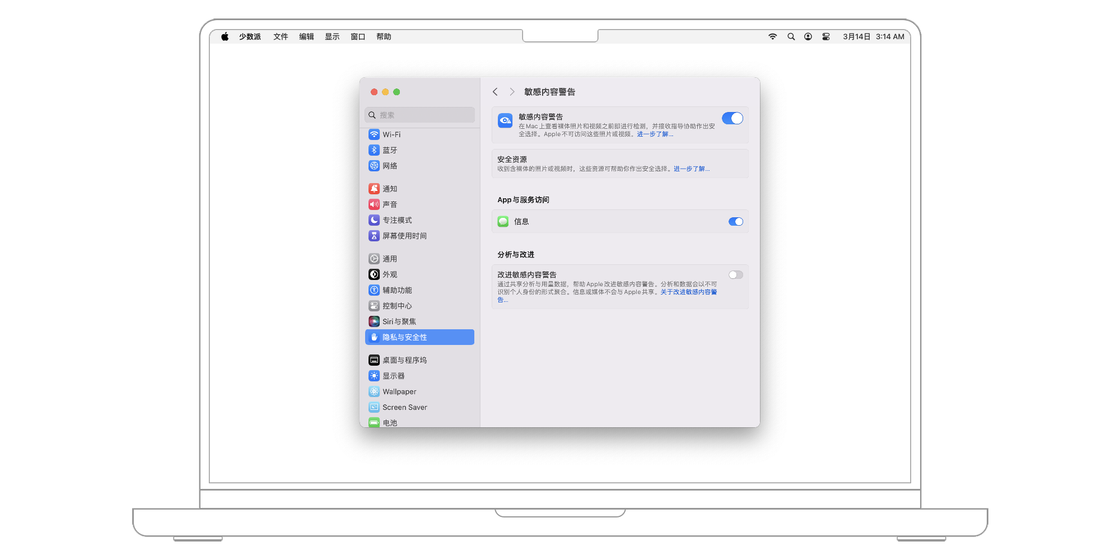Viewport: 1120px width, 560px height.
Task: Click the search field (搜索)
Action: (420, 114)
